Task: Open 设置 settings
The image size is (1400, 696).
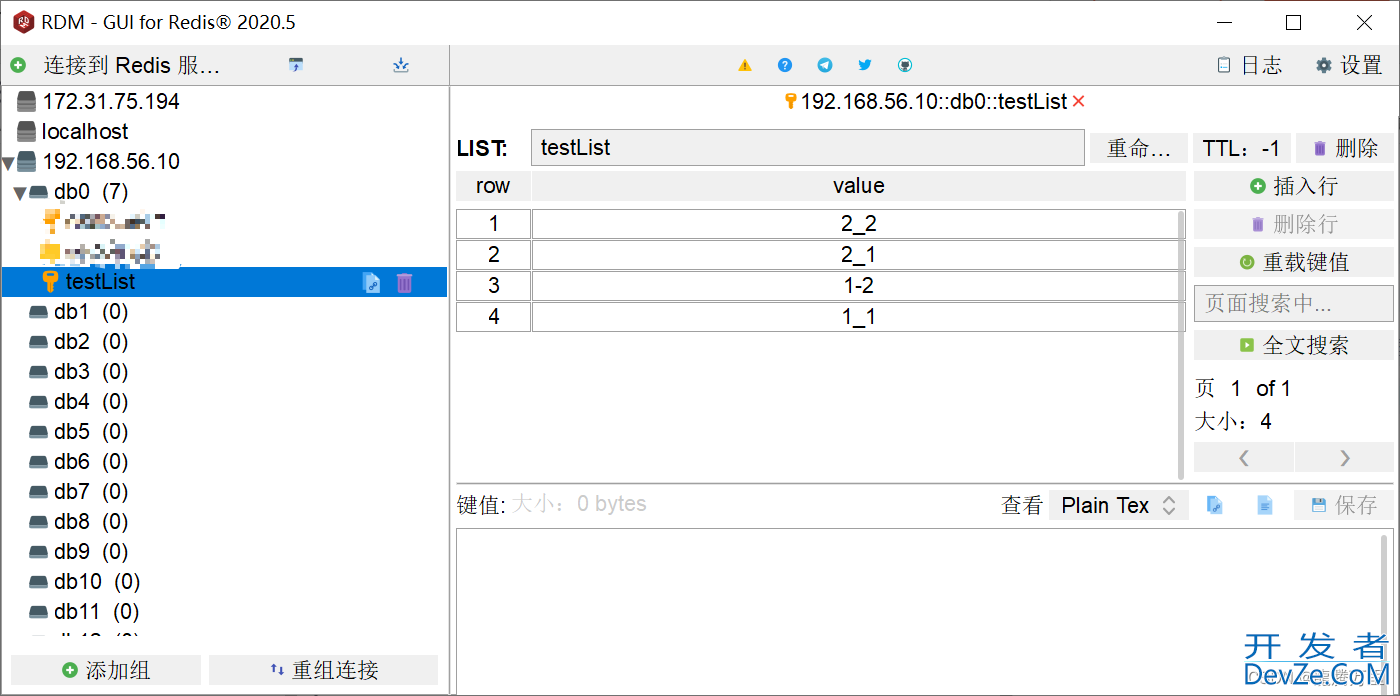Action: [1348, 65]
